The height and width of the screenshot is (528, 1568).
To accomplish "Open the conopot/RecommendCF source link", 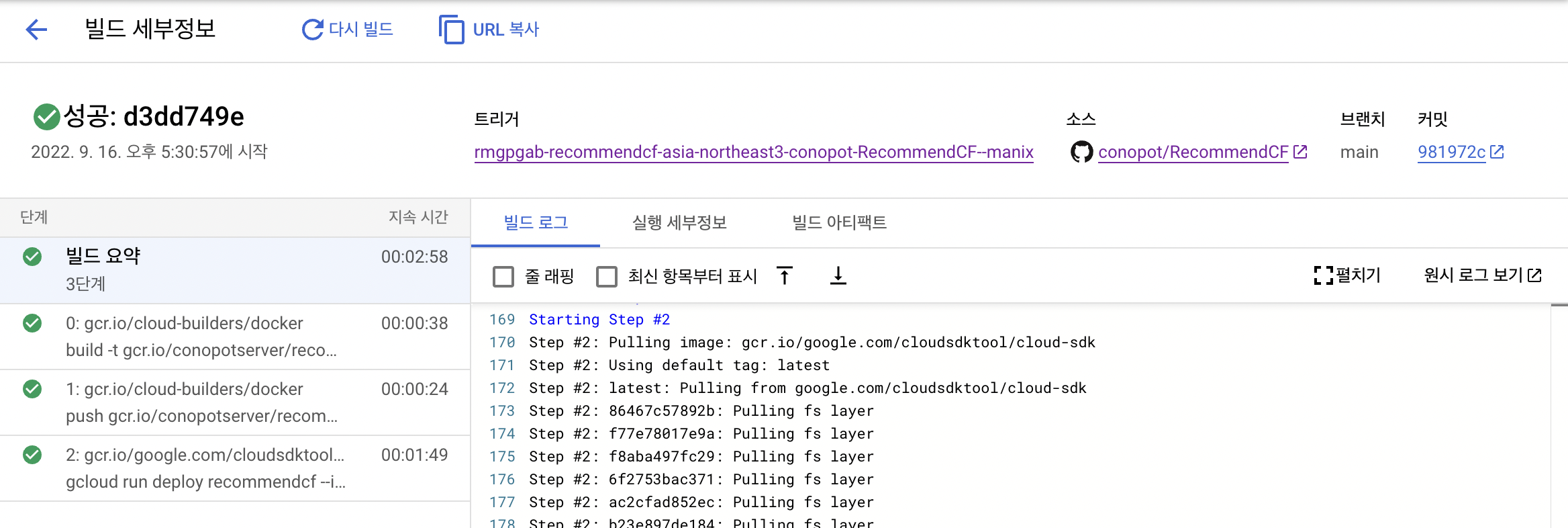I will [x=1193, y=152].
